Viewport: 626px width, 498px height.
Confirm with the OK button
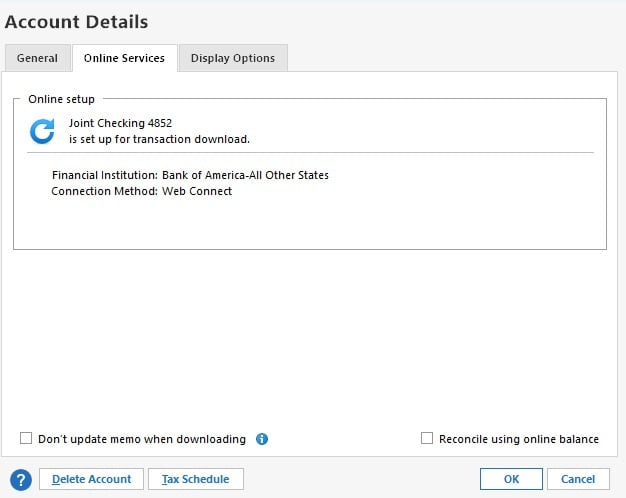click(x=511, y=479)
